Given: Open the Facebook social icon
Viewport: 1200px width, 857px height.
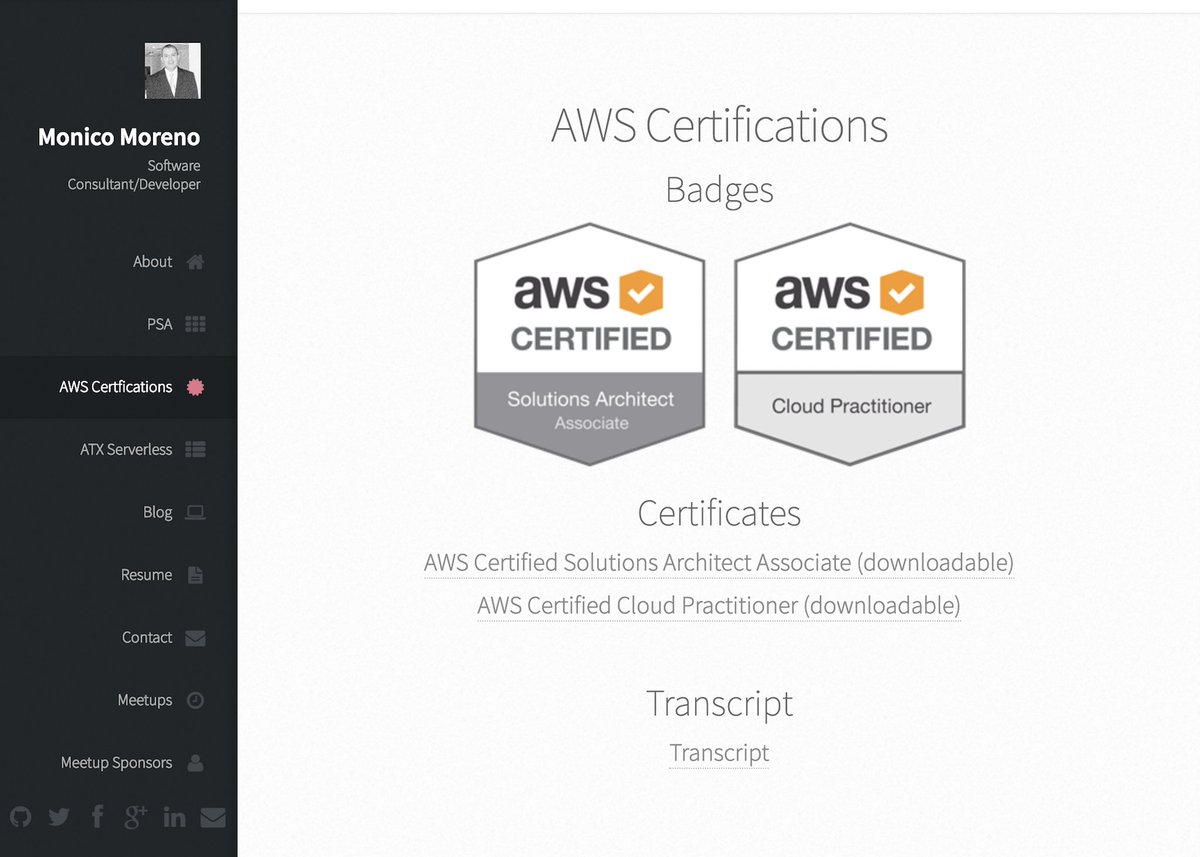Looking at the screenshot, I should click(97, 817).
